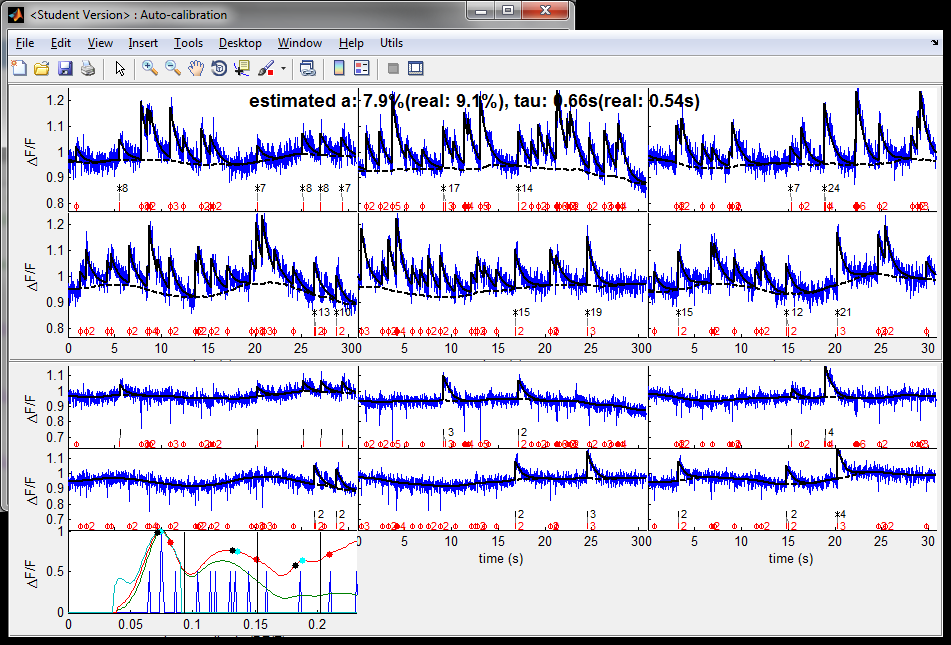Open the Edit menu
This screenshot has height=645, width=951.
tap(61, 43)
